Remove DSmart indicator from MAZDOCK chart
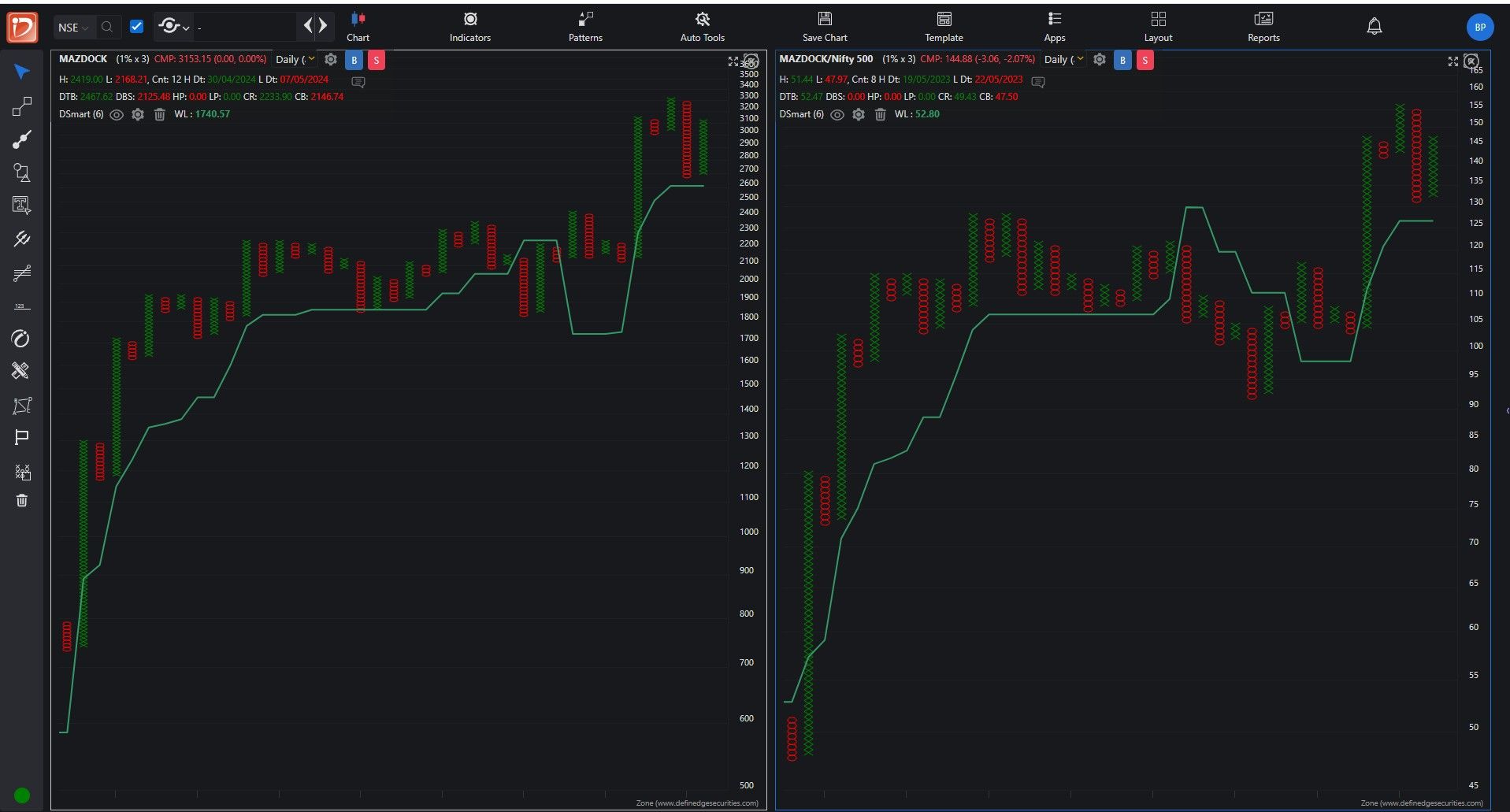This screenshot has height=812, width=1510. [x=159, y=114]
